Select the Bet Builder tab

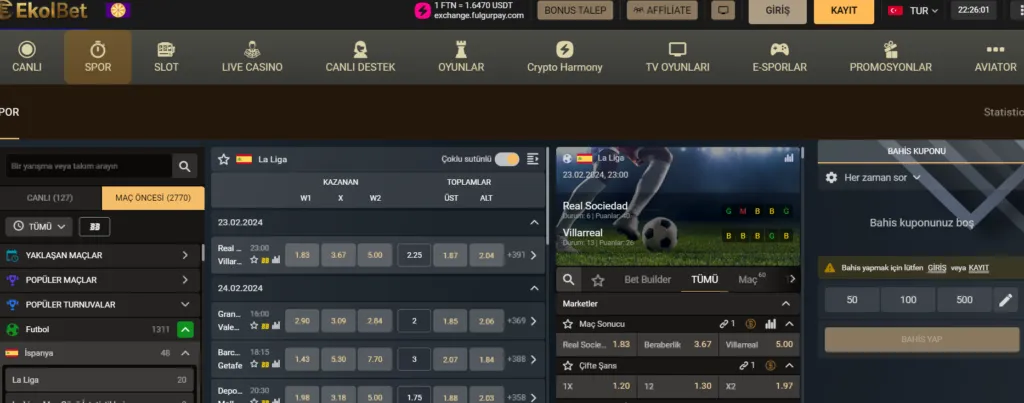tap(647, 280)
